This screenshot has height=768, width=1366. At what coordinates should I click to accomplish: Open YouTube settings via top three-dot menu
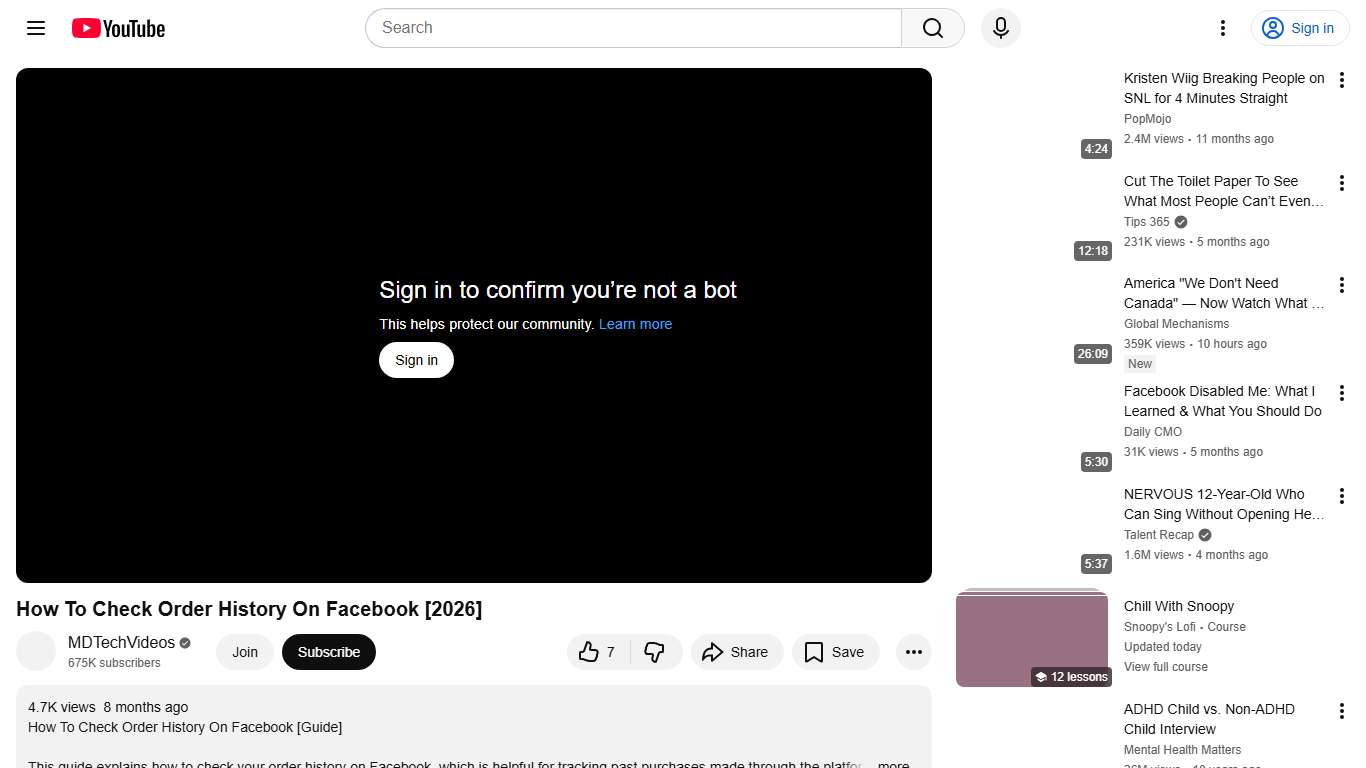click(x=1222, y=28)
